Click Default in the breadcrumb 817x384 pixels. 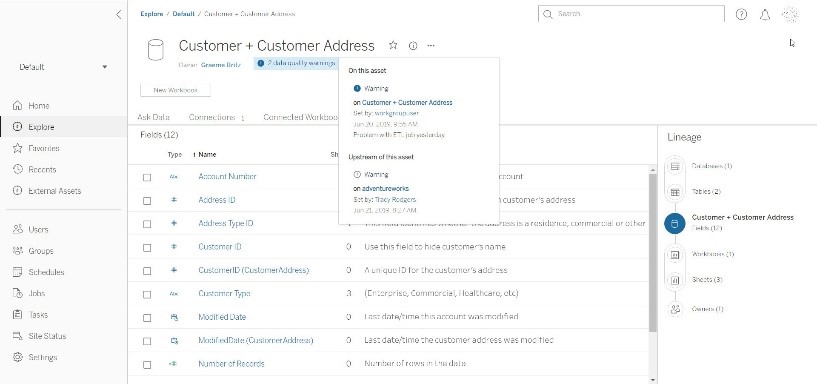(183, 14)
